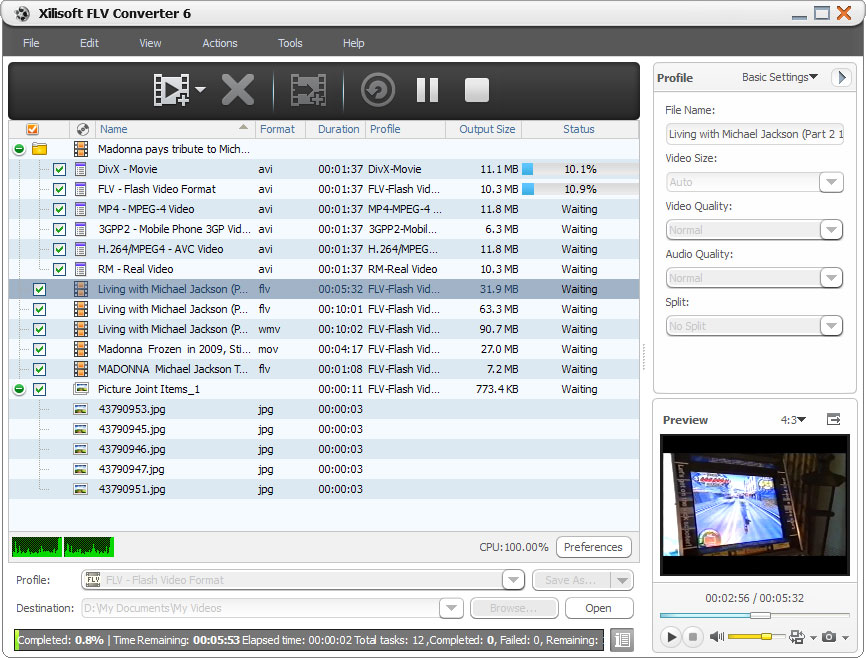Open the Help menu
Viewport: 866px width, 658px height.
(x=353, y=43)
